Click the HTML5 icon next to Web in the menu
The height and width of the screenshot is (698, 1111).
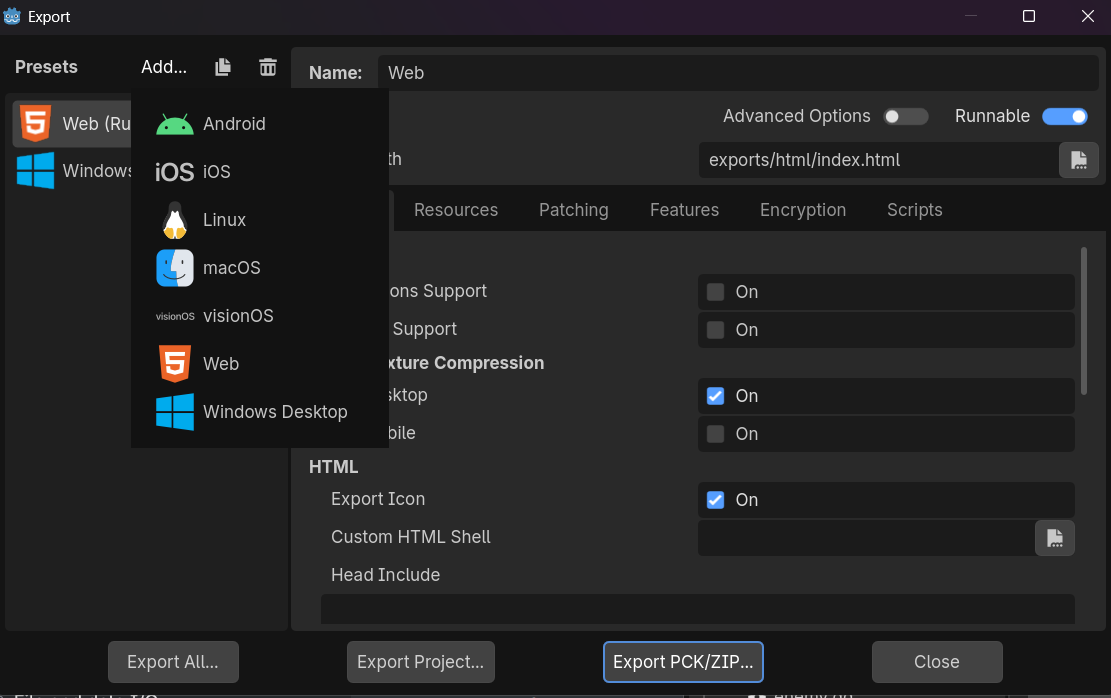click(174, 364)
